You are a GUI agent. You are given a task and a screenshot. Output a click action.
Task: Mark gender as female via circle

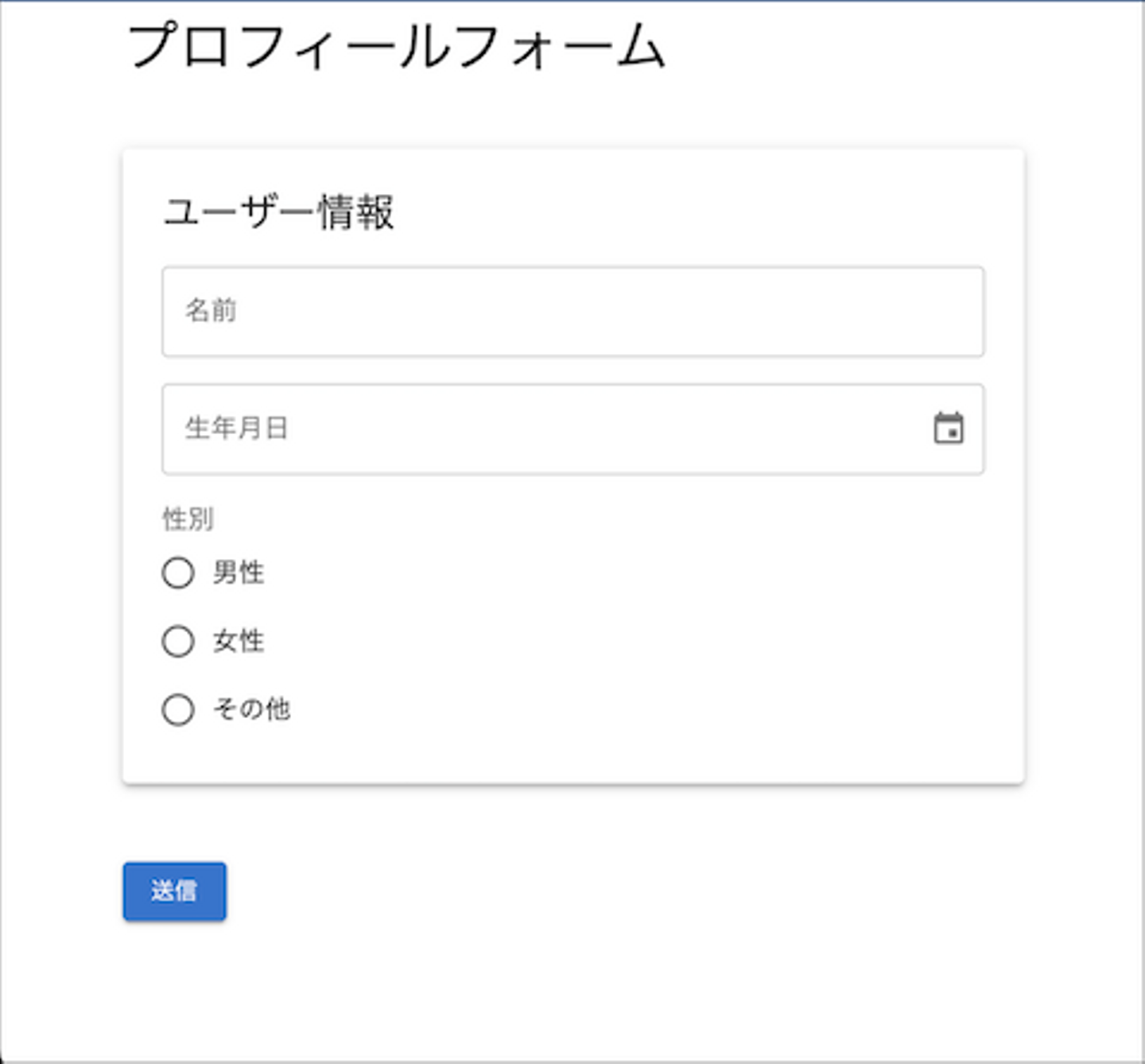pos(178,641)
